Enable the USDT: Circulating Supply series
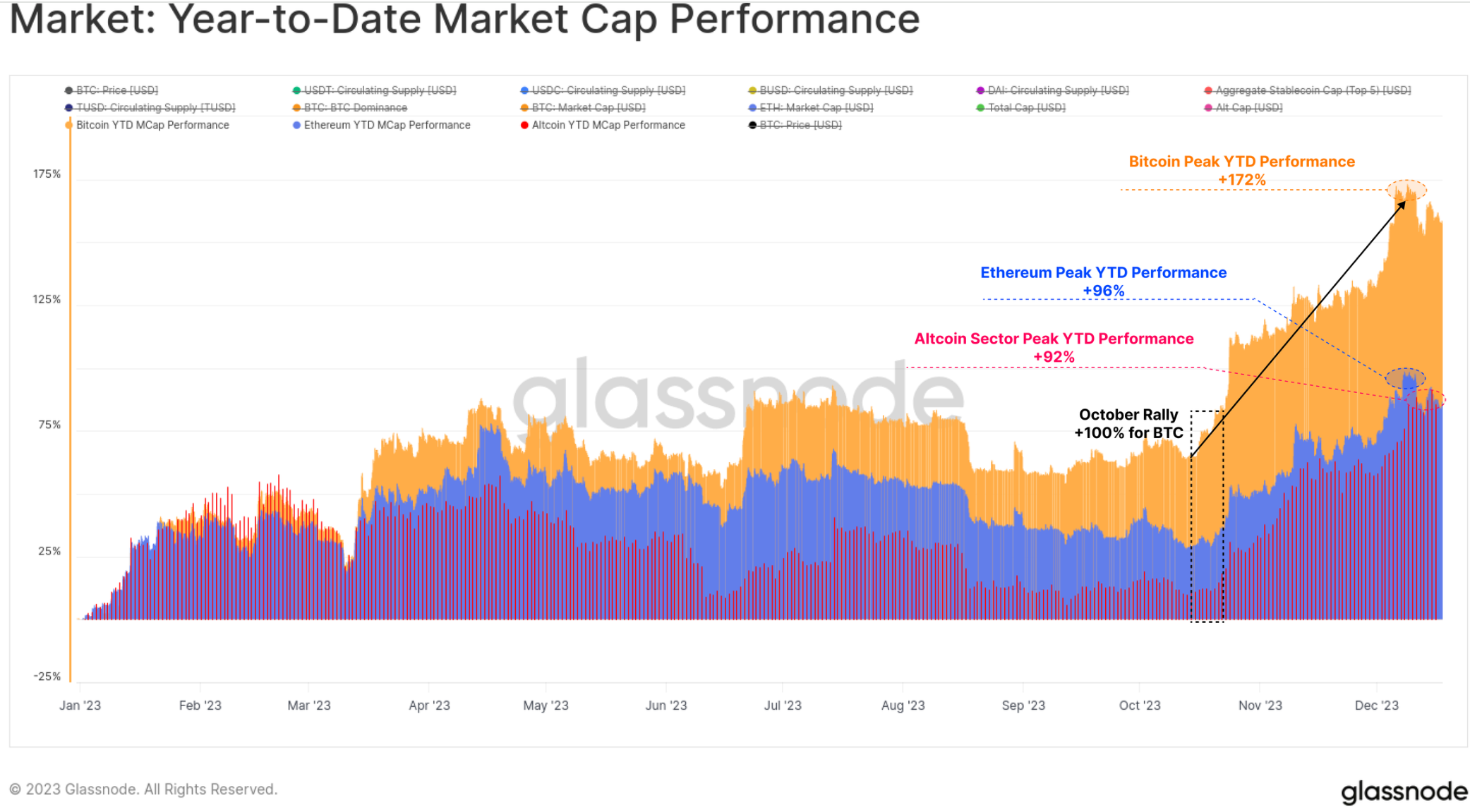This screenshot has width=1470, height=812. [379, 90]
